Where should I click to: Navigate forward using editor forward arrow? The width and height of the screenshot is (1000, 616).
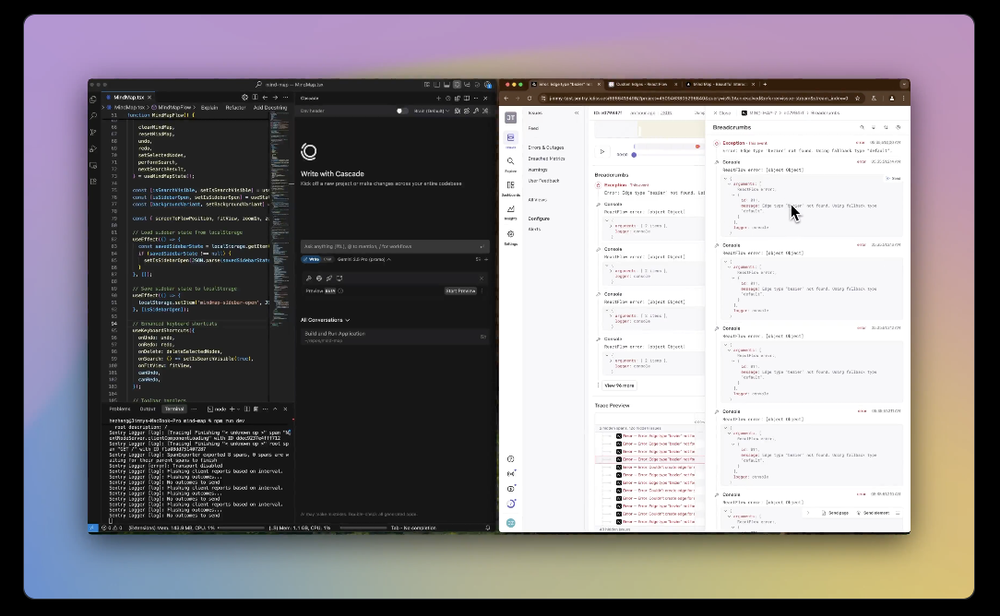275,98
